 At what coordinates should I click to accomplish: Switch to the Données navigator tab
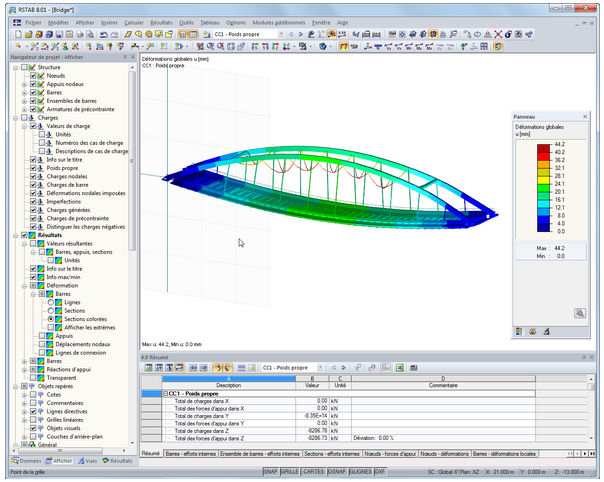[x=26, y=461]
